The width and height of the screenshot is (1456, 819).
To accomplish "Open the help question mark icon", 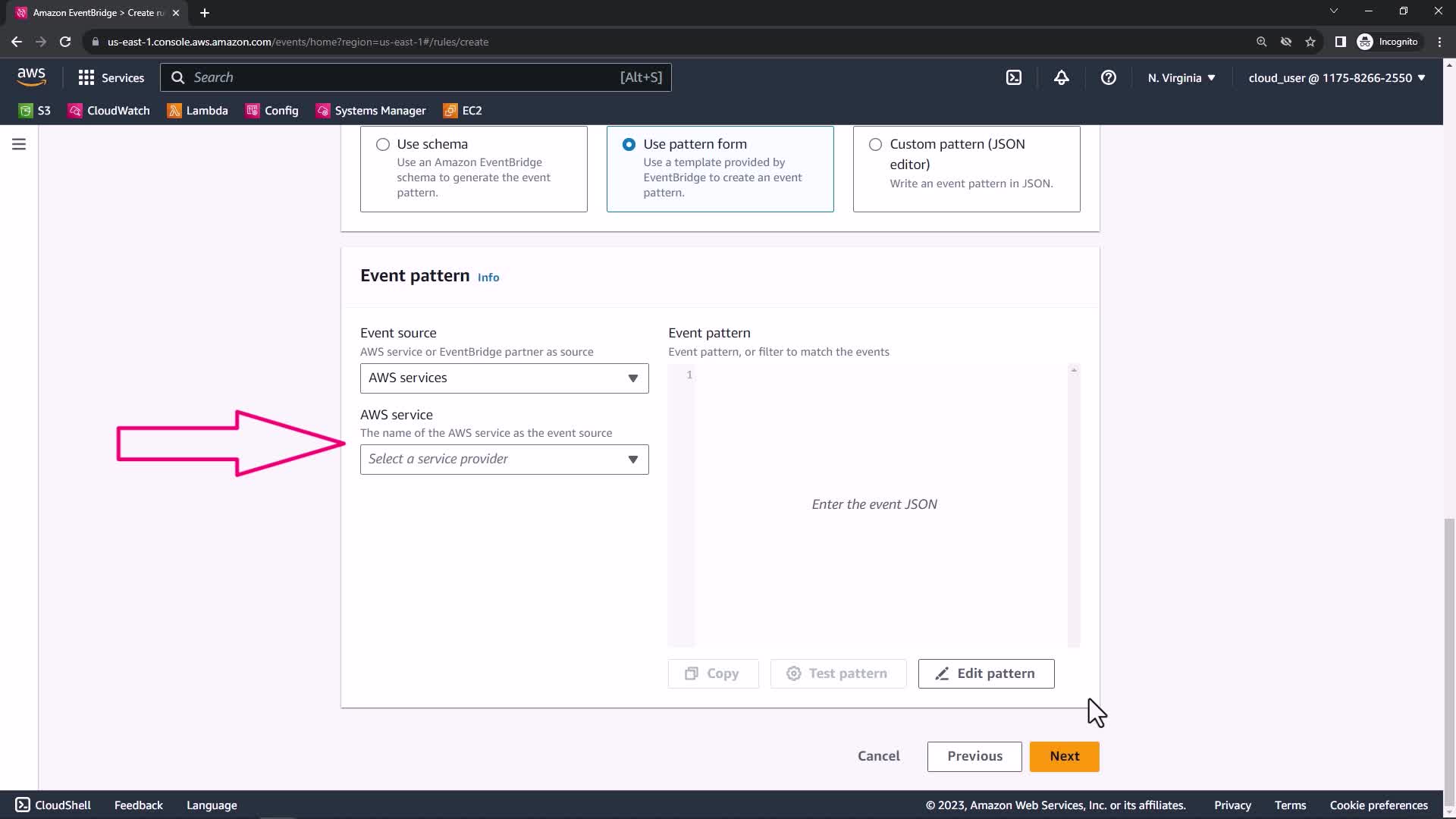I will pos(1108,77).
